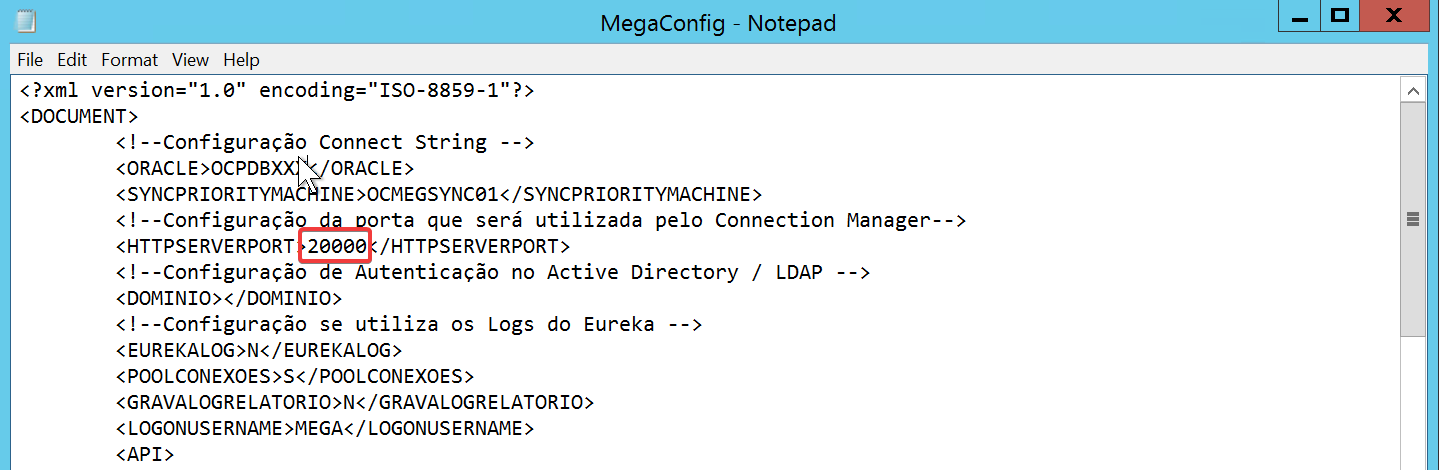This screenshot has height=470, width=1439.
Task: Open the View menu
Action: (190, 60)
